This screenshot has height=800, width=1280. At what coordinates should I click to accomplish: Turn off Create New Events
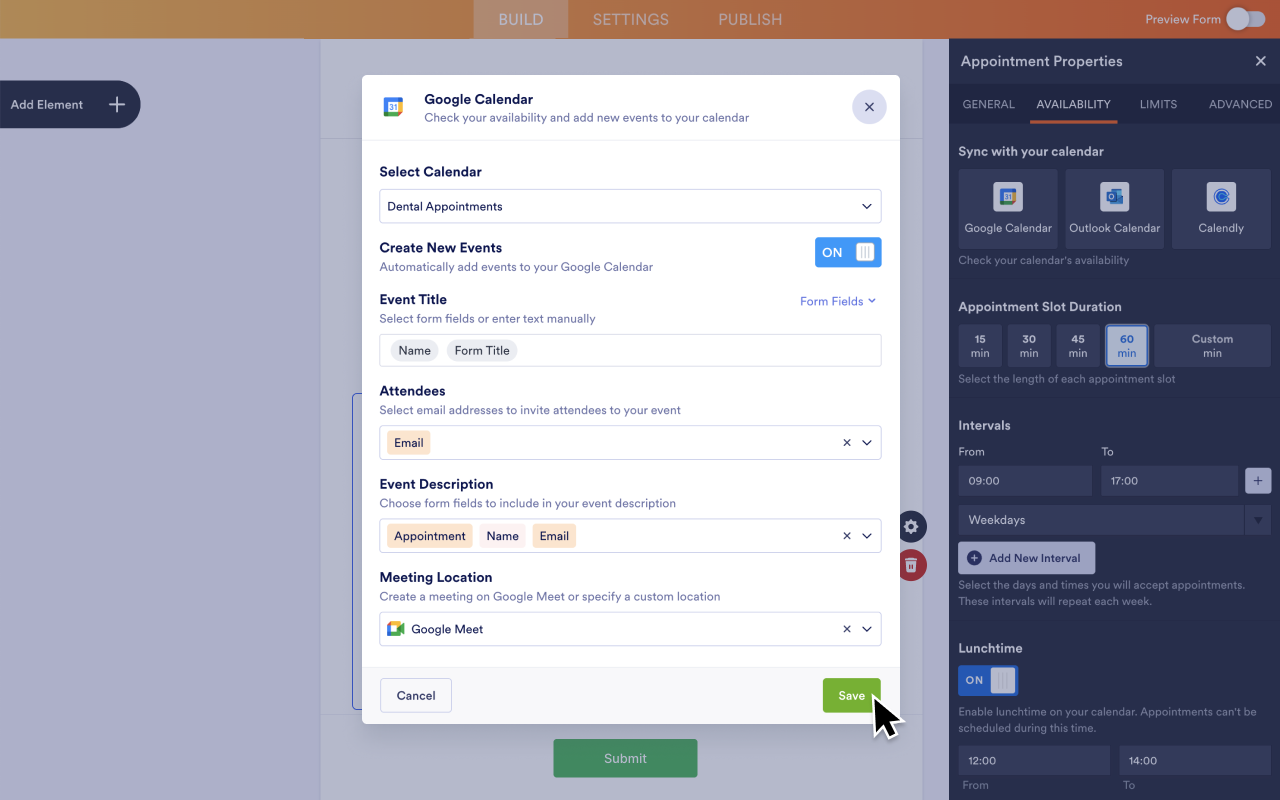pos(848,252)
